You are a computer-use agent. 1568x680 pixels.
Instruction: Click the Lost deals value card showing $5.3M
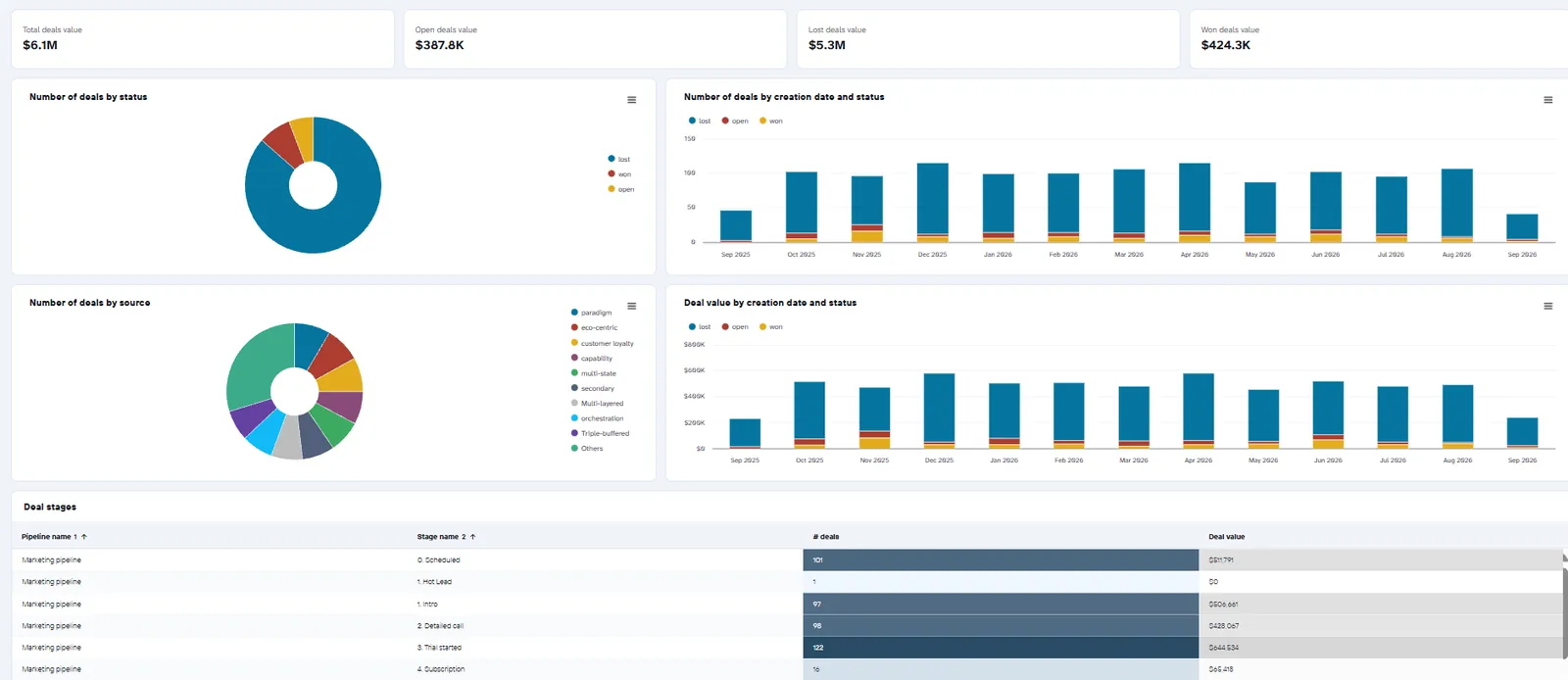tap(988, 39)
